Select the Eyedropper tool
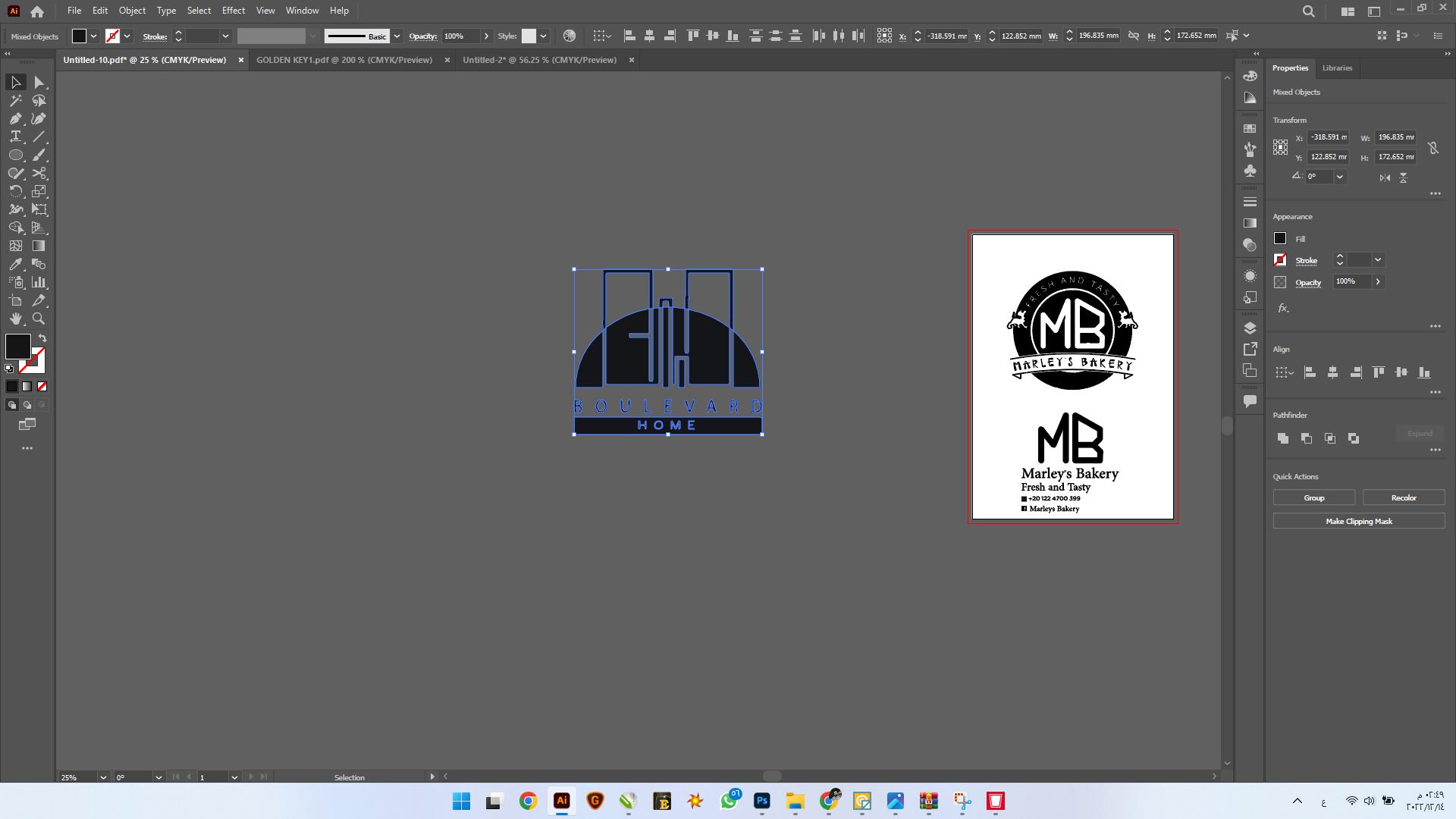The width and height of the screenshot is (1456, 819). 15,264
